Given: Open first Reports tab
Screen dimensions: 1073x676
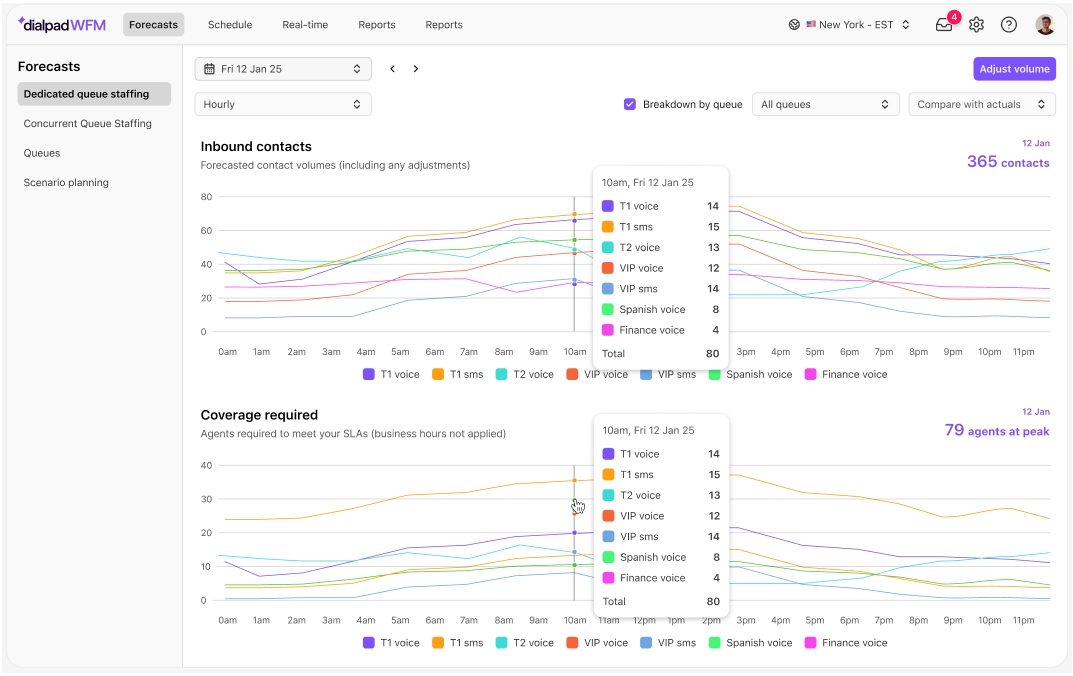Looking at the screenshot, I should 377,25.
